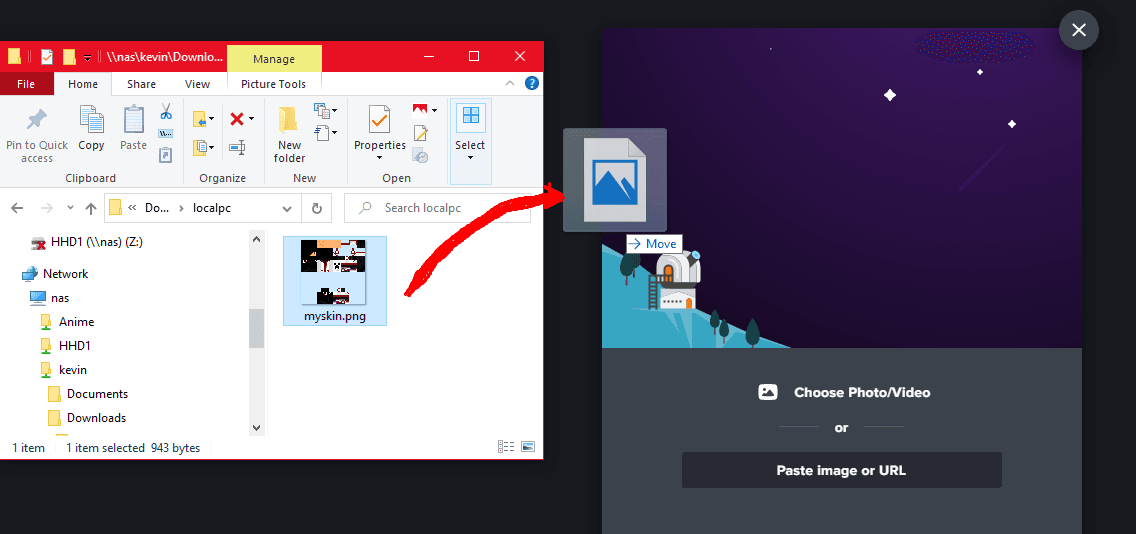Open the Share ribbon tab
The height and width of the screenshot is (534, 1136).
tap(141, 85)
